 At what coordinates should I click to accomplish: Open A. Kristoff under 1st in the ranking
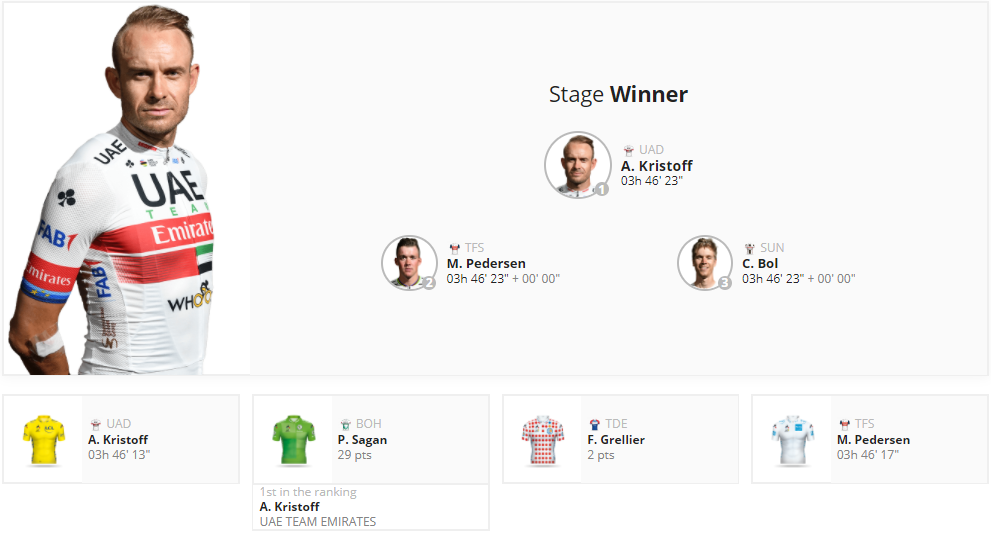pos(289,507)
